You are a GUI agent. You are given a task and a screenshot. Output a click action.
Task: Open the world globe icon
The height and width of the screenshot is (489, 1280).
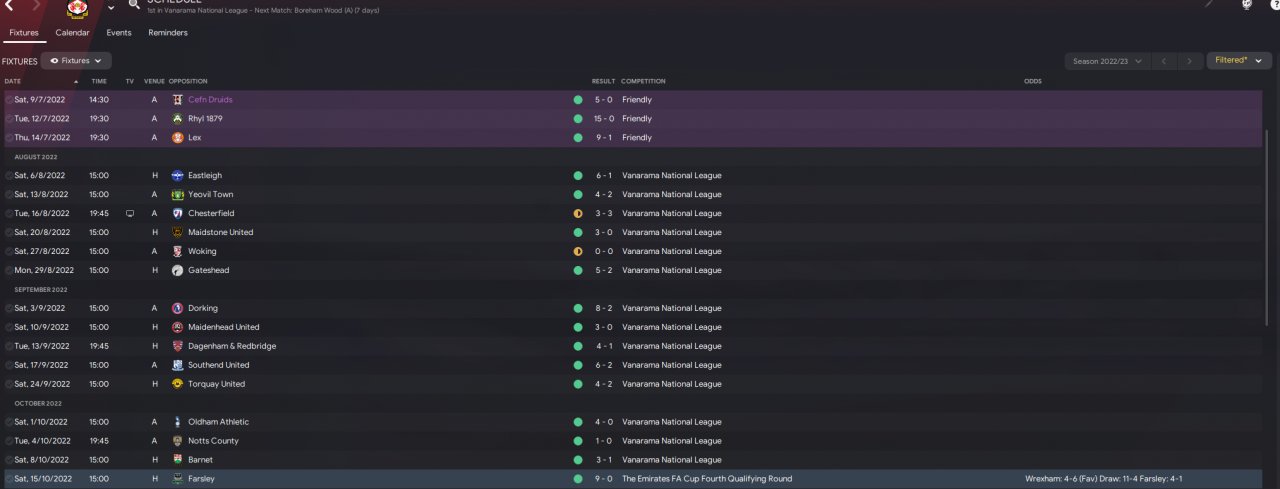(x=1246, y=5)
